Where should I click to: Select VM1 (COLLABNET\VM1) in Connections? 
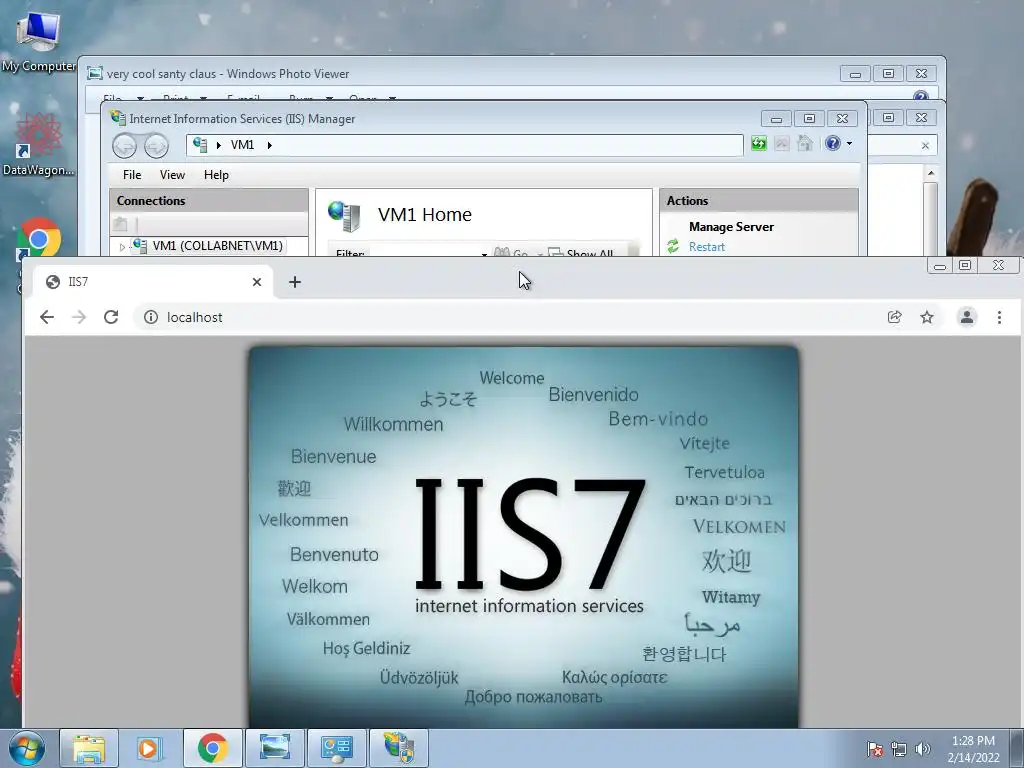tap(217, 246)
